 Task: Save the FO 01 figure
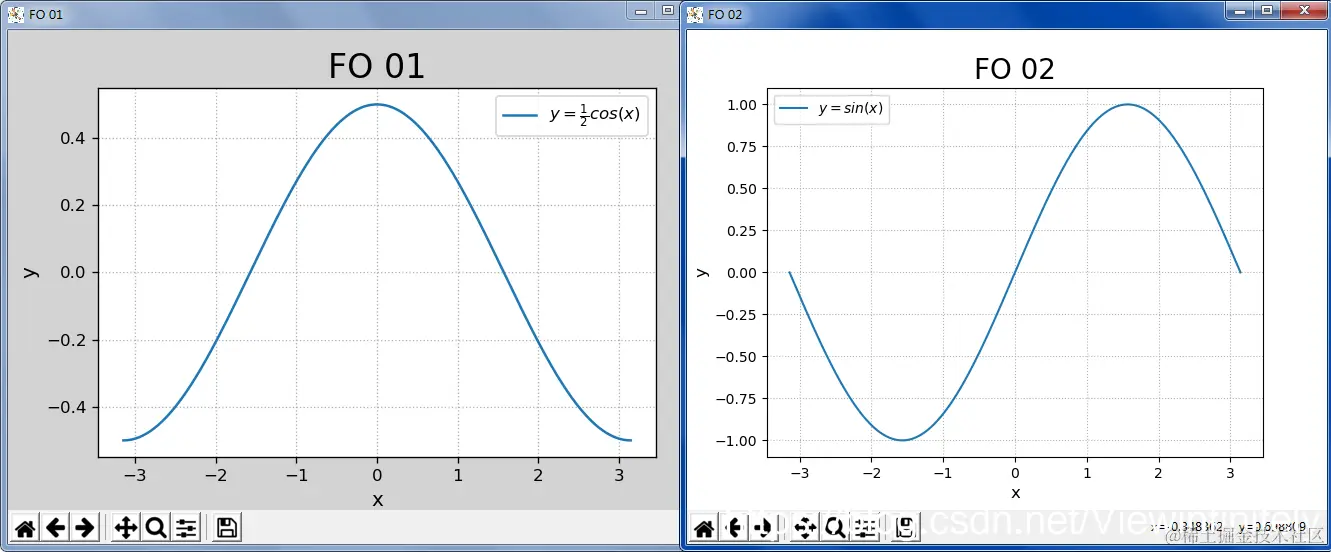(x=227, y=527)
